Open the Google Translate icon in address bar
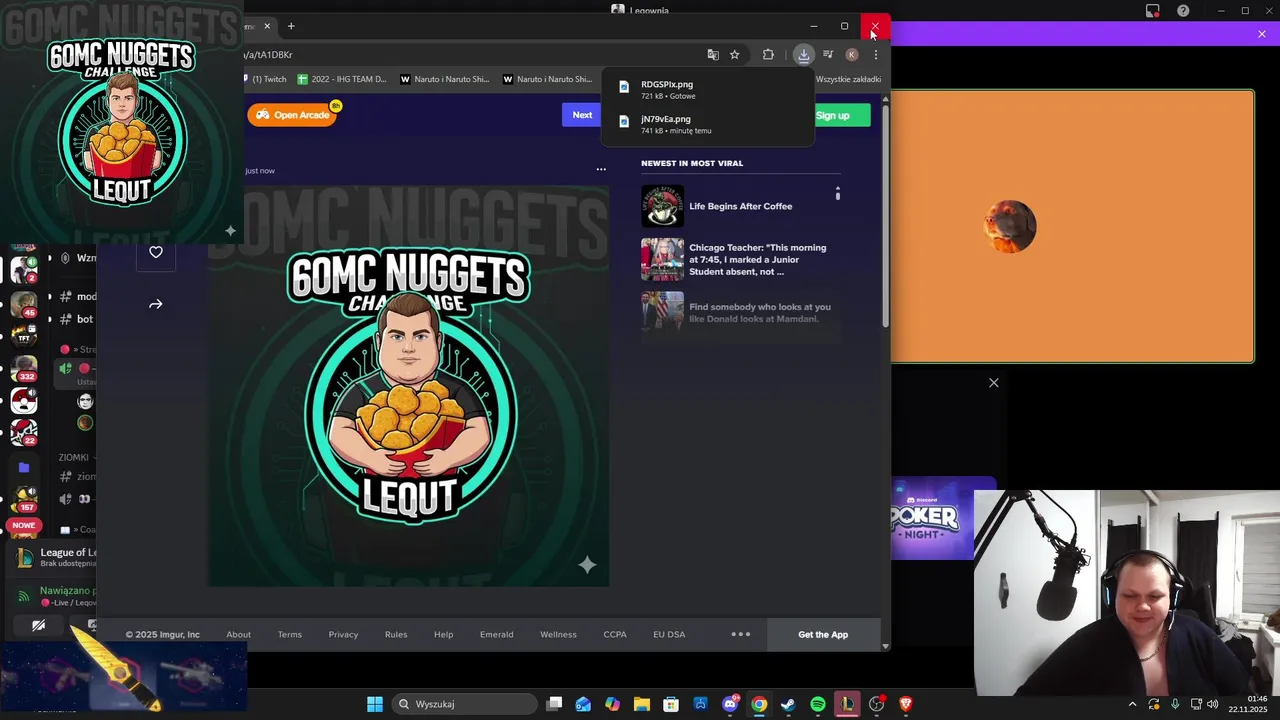Viewport: 1280px width, 720px height. (713, 55)
